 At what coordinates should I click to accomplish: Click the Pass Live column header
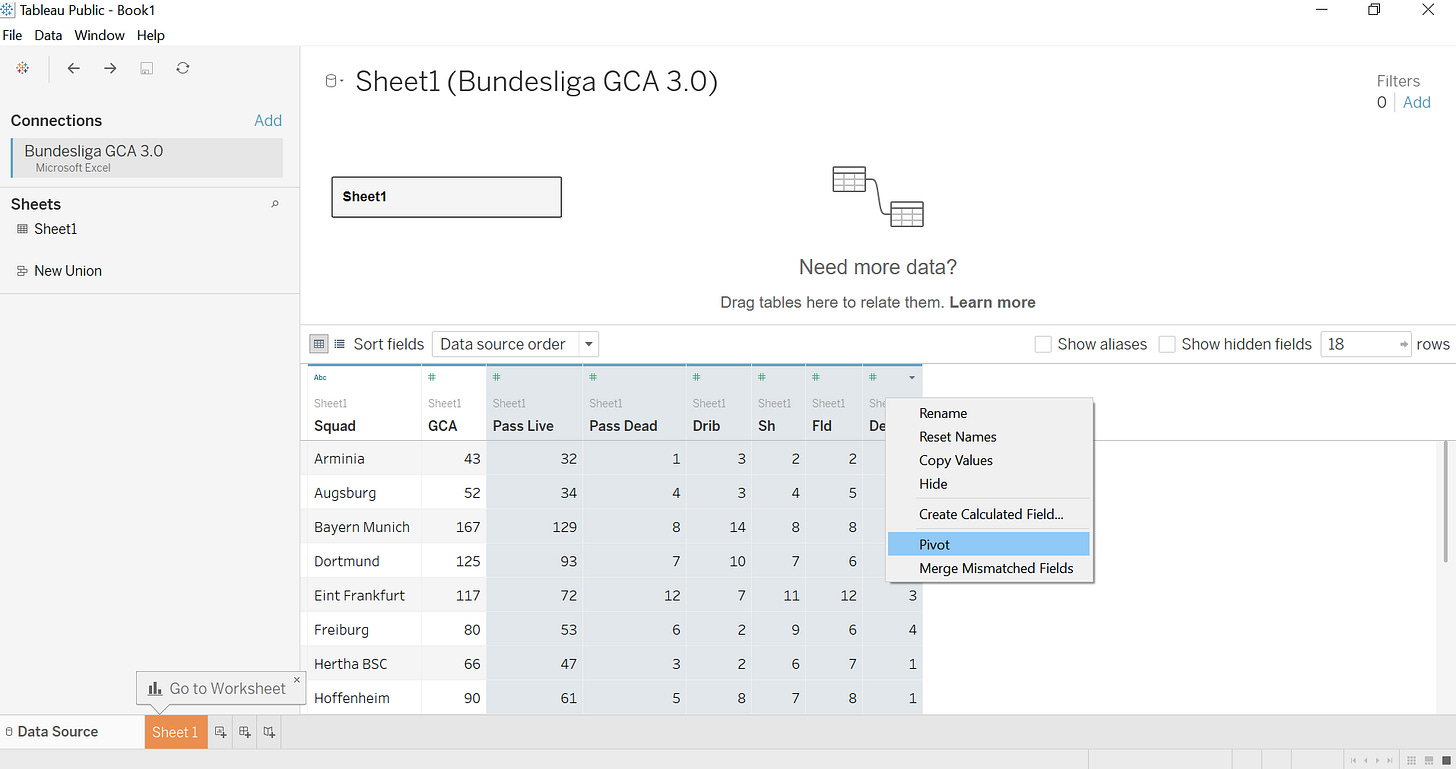click(534, 403)
